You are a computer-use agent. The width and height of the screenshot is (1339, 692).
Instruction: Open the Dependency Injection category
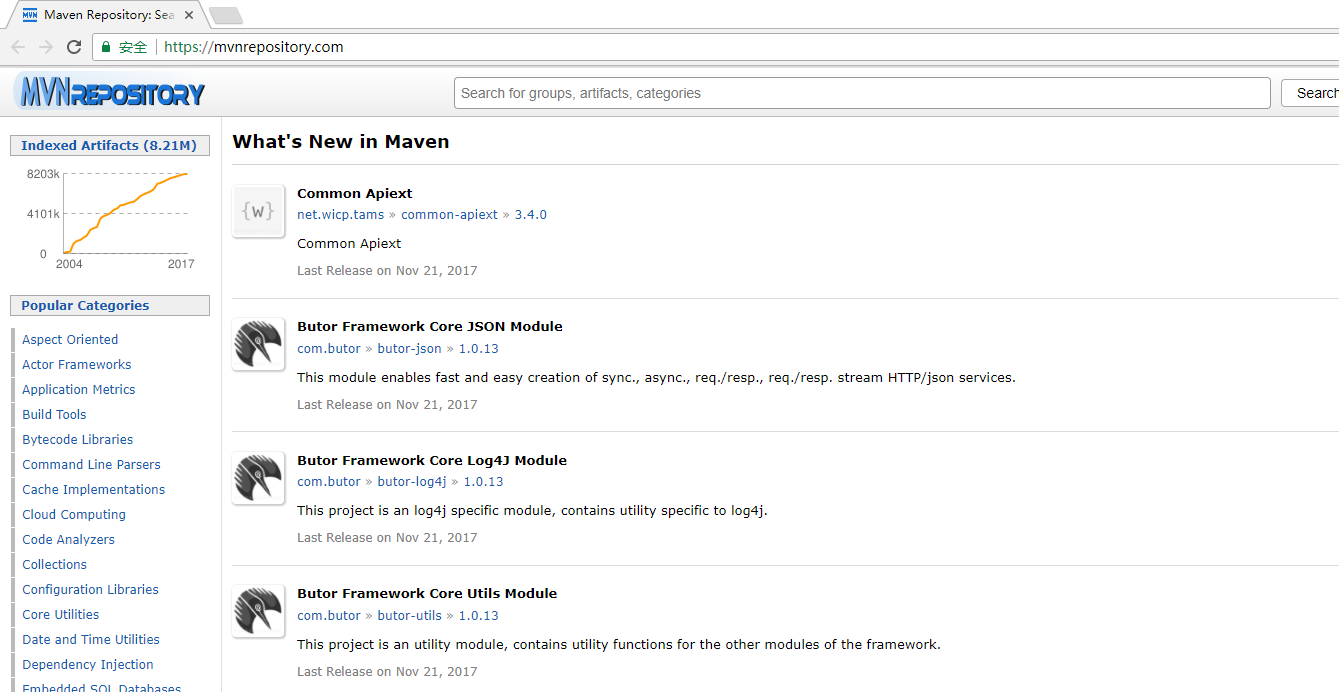pos(88,665)
